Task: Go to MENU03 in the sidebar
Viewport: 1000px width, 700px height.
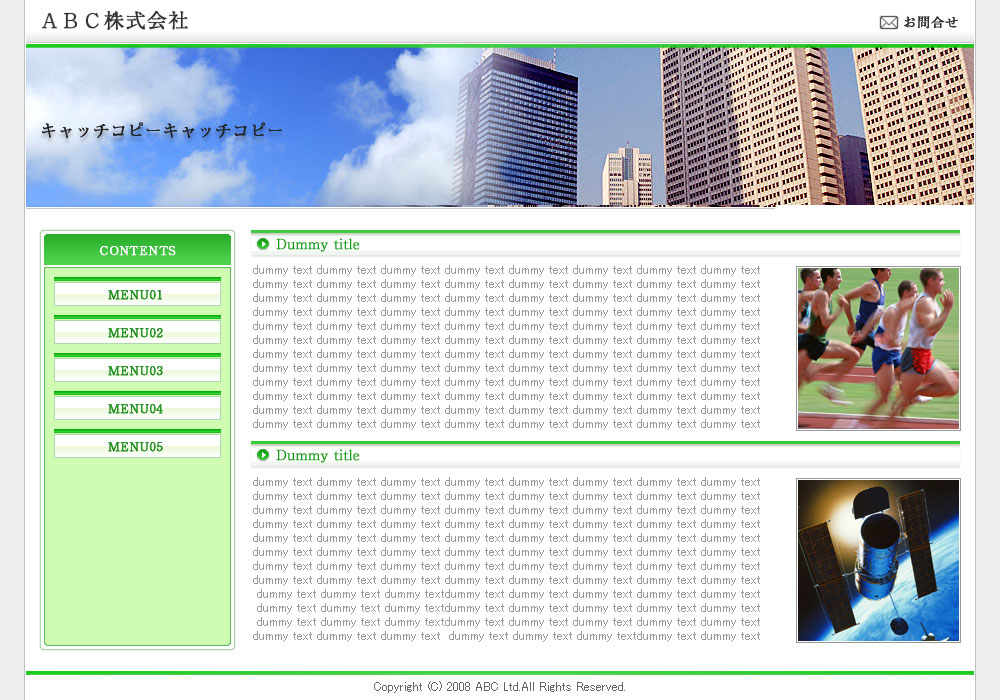Action: [137, 370]
